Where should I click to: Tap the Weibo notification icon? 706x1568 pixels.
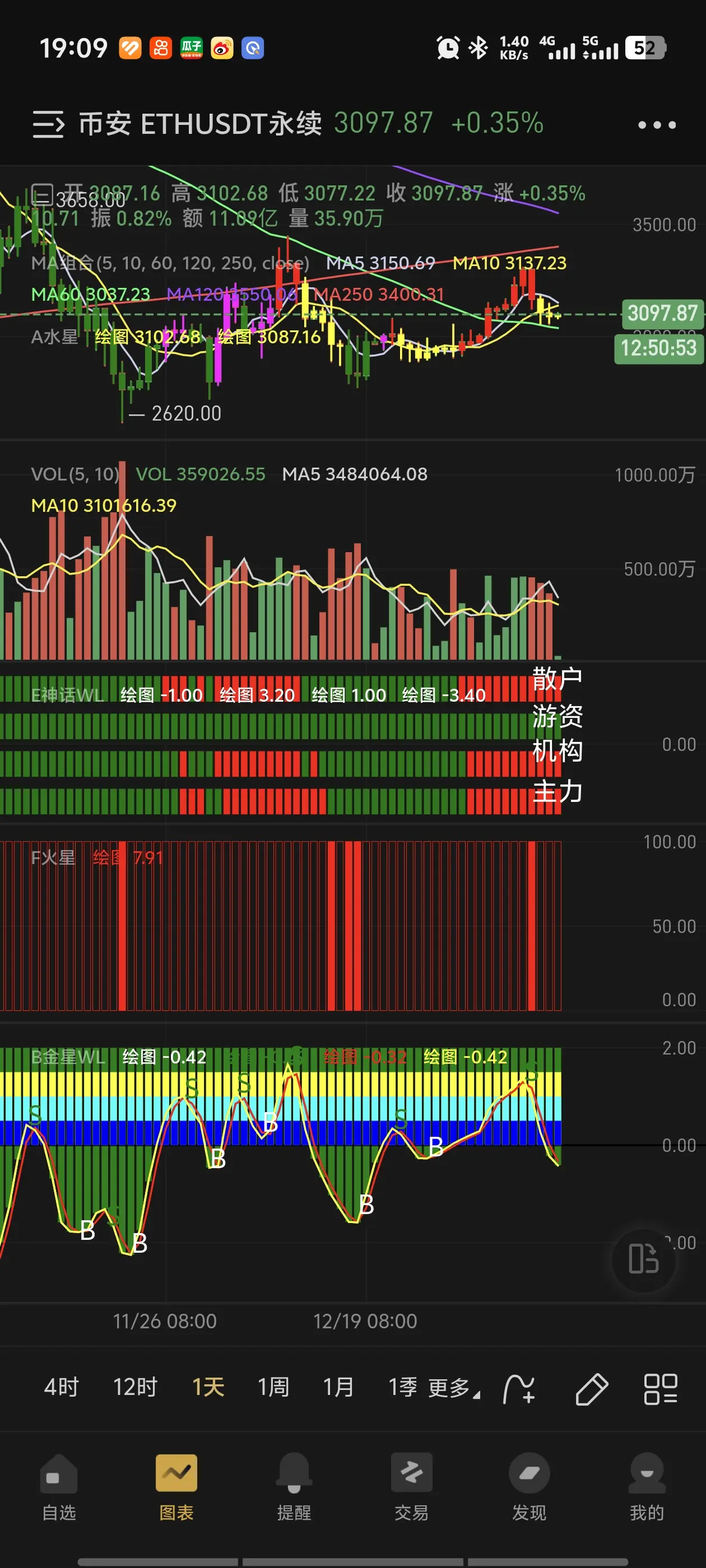click(x=222, y=48)
